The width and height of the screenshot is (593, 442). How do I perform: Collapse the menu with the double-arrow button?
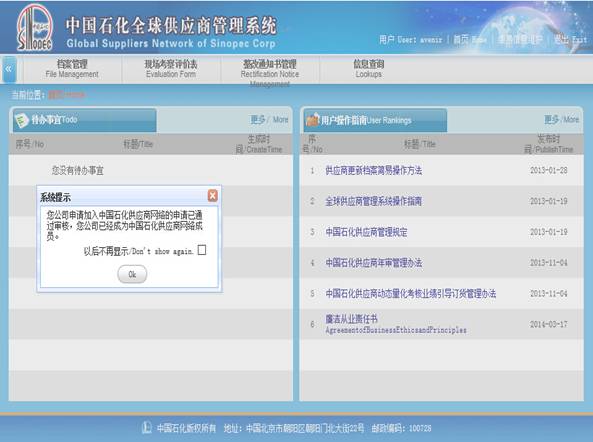pyautogui.click(x=8, y=69)
